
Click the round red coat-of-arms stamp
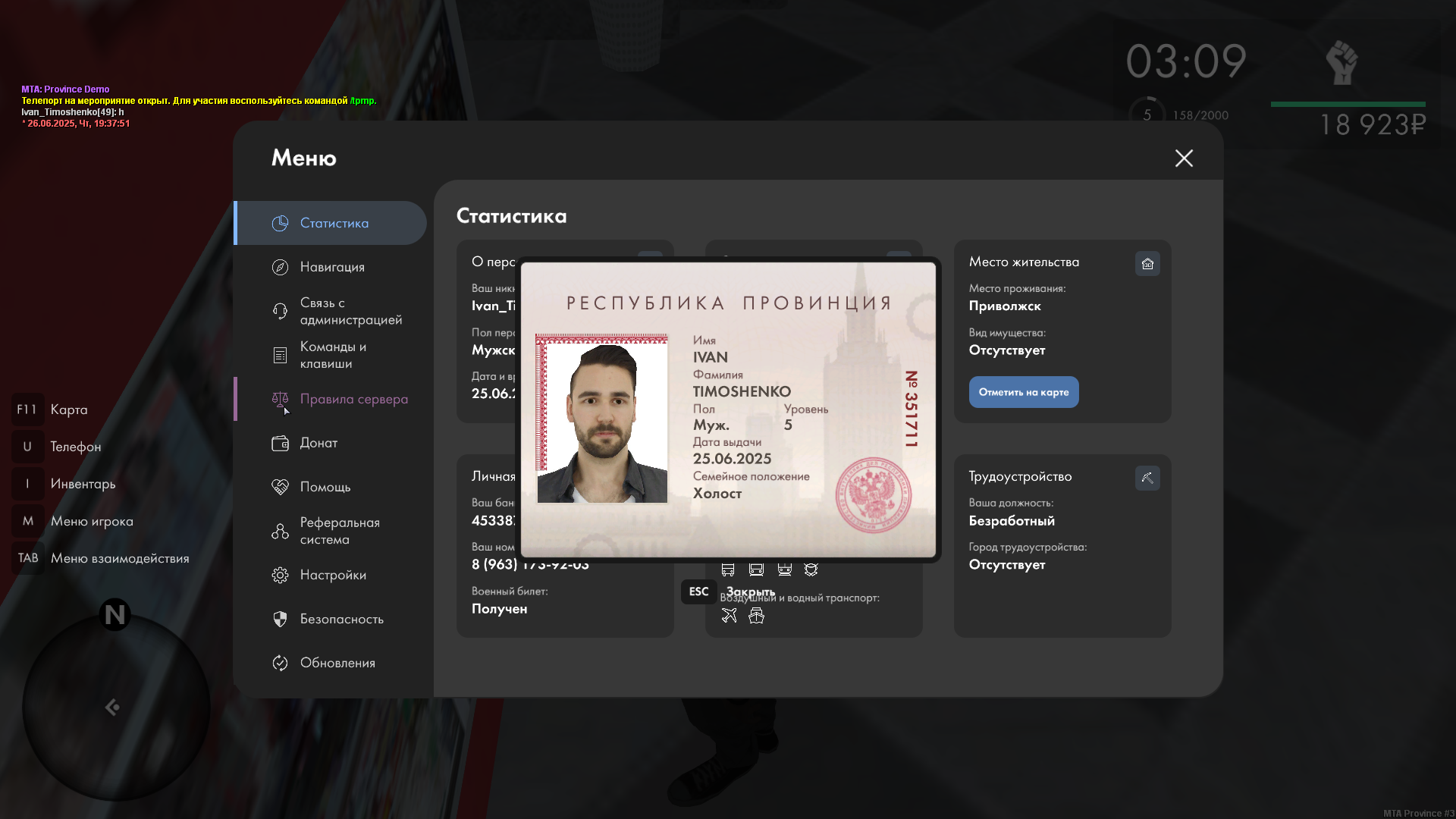pyautogui.click(x=874, y=495)
